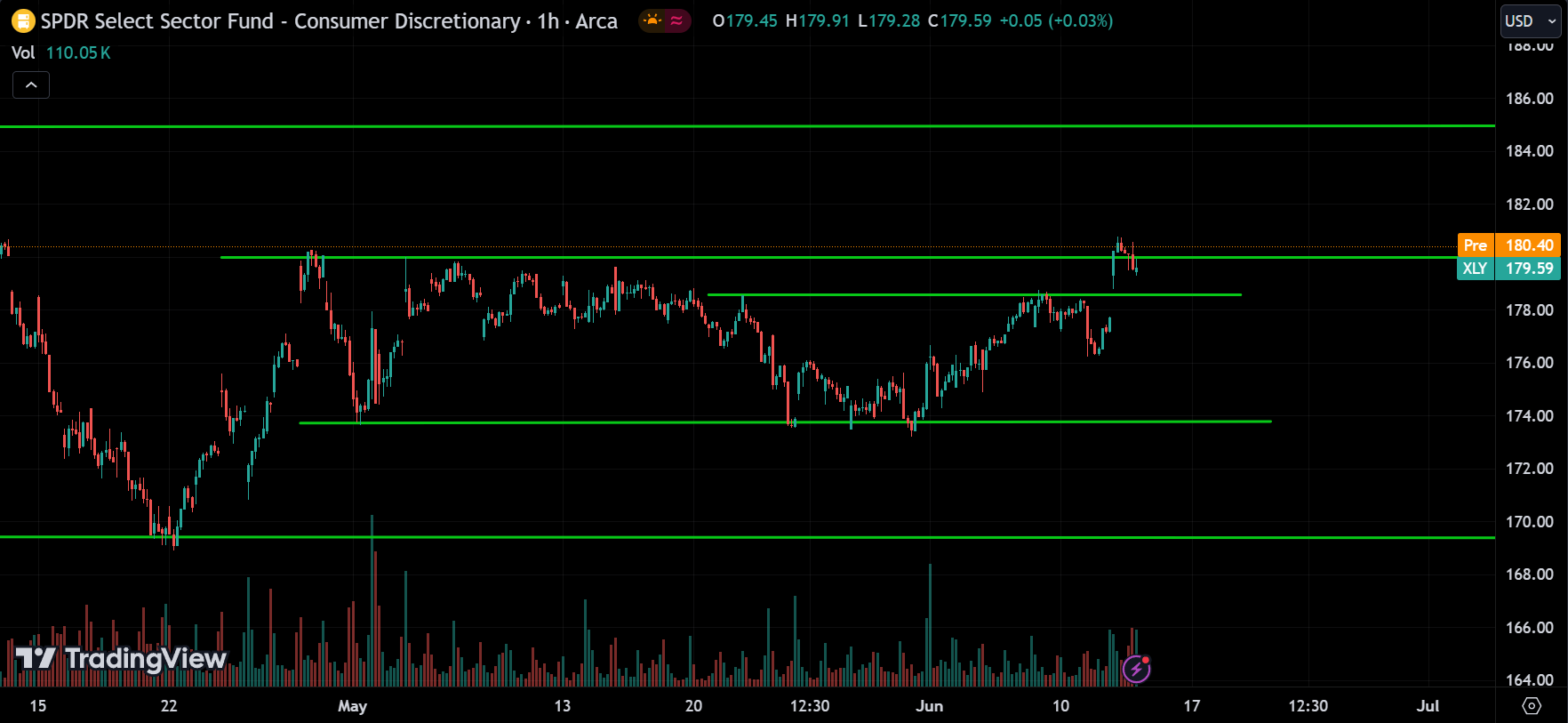The height and width of the screenshot is (723, 1568).
Task: Open the USD currency dropdown
Action: [x=1531, y=21]
